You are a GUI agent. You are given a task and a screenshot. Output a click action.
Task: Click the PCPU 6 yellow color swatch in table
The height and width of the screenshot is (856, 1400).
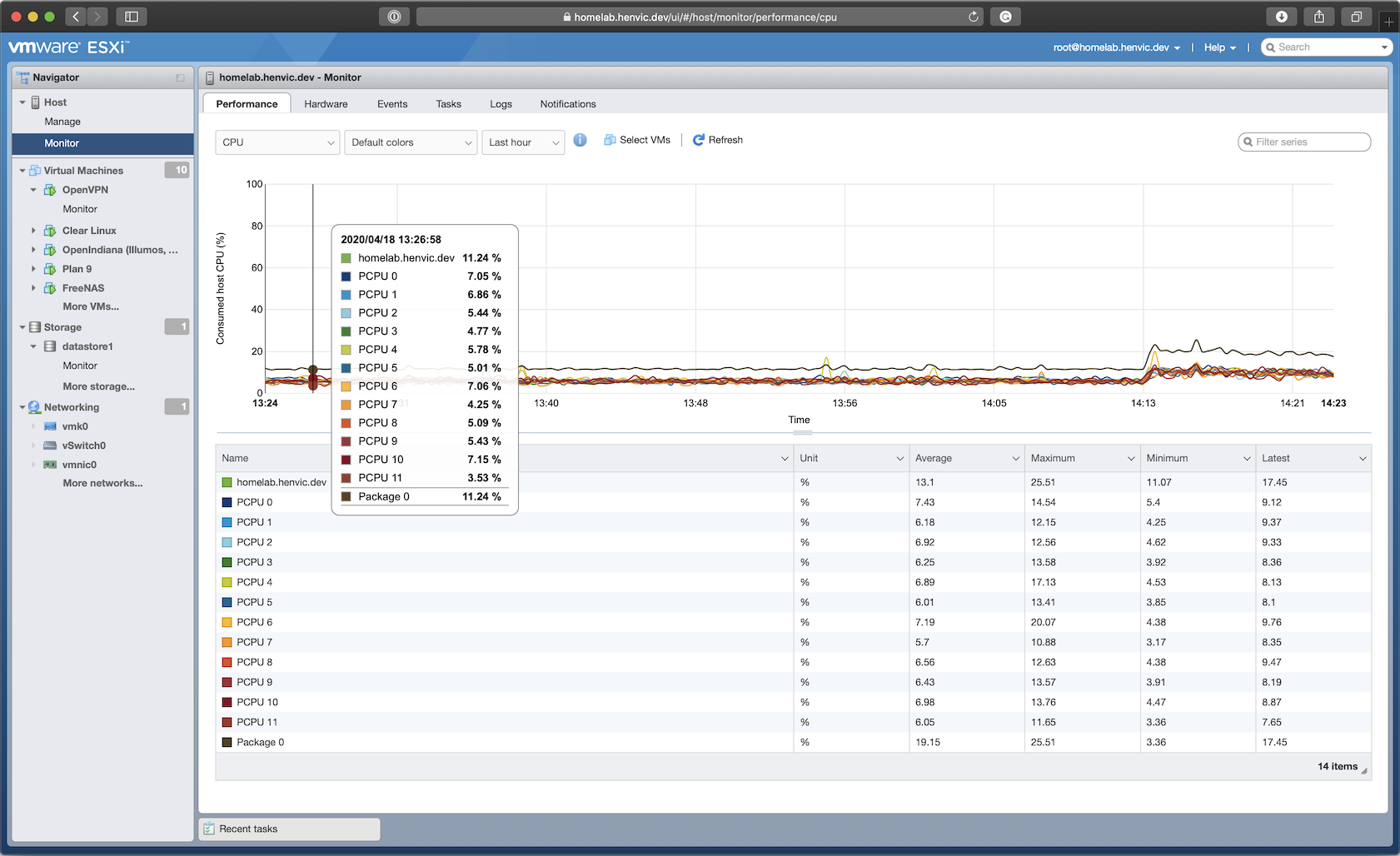point(227,622)
